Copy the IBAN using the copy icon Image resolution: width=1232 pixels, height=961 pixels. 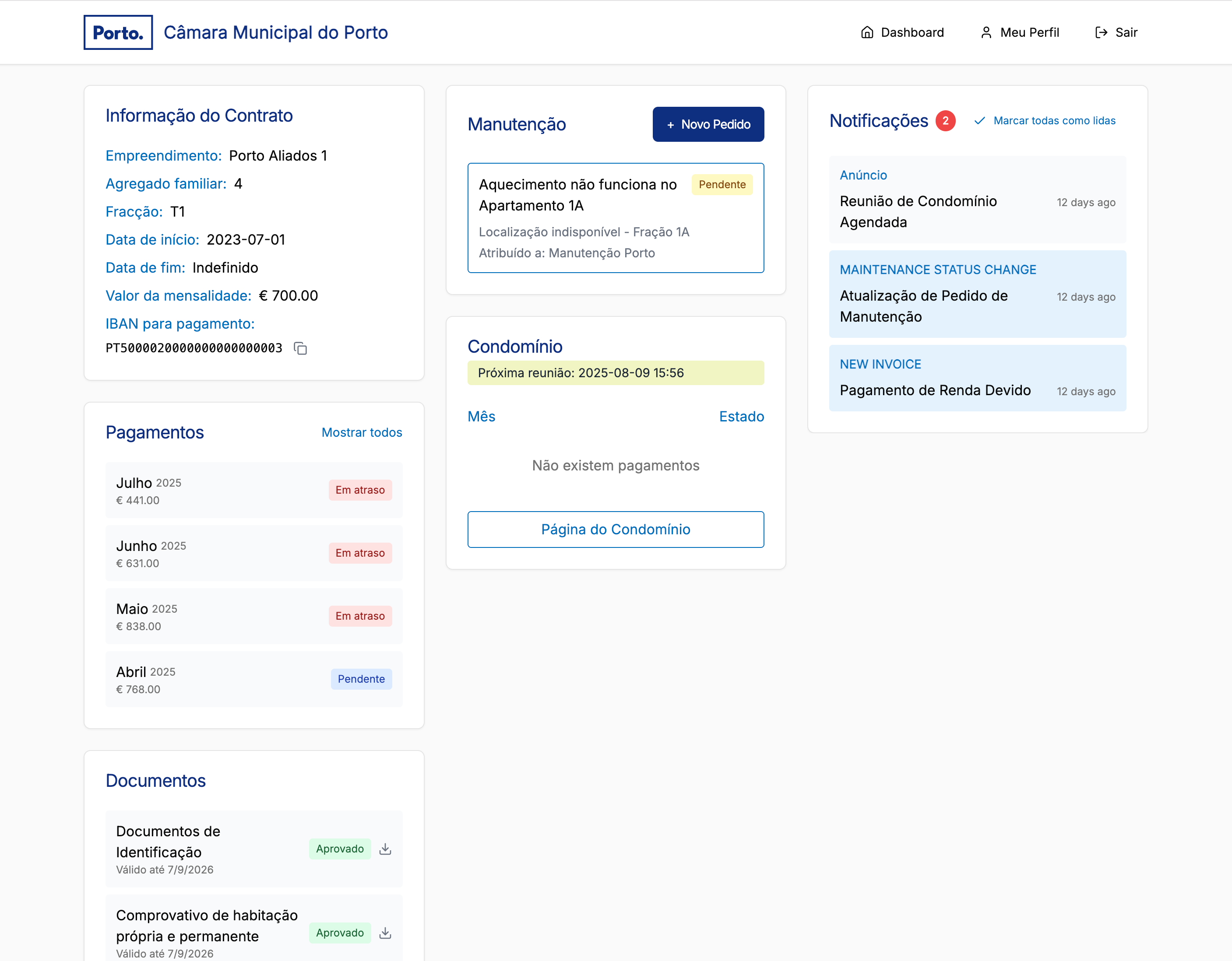point(300,348)
